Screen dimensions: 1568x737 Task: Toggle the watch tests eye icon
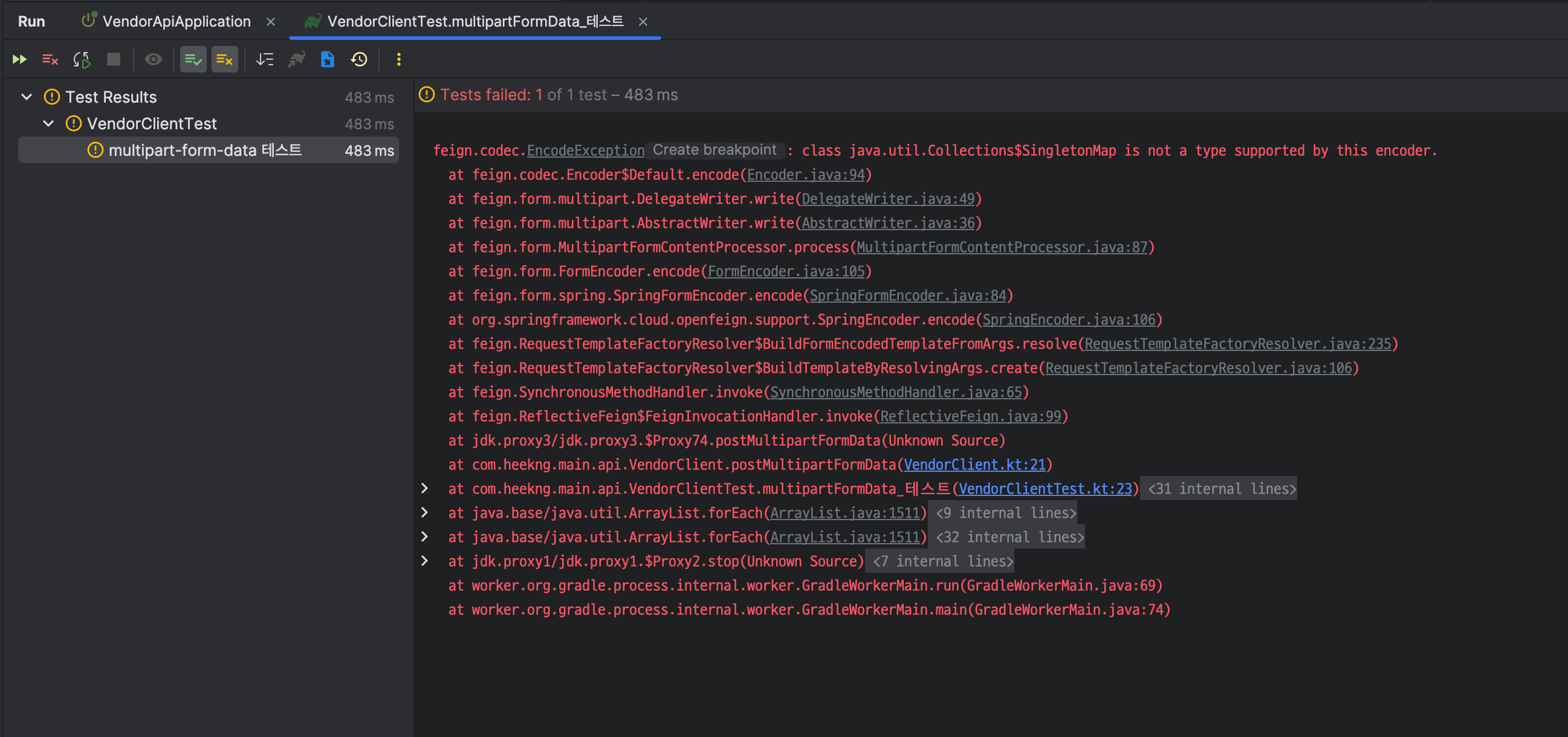click(x=154, y=60)
